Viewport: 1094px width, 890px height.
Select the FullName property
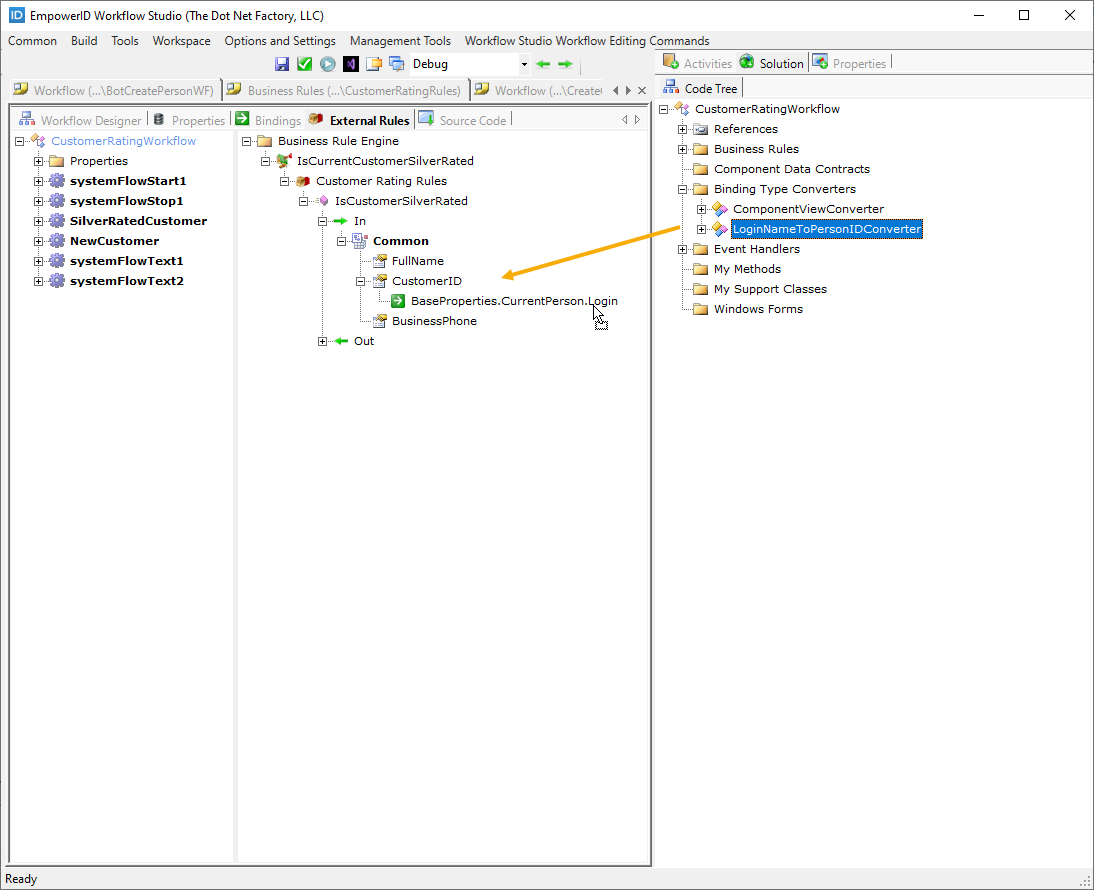[417, 261]
